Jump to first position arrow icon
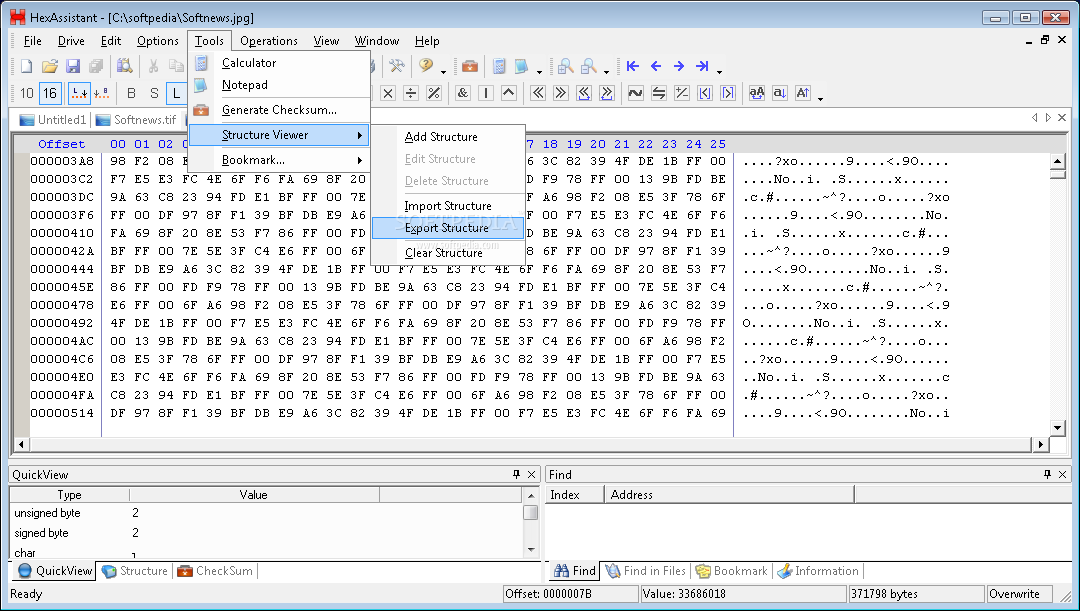The image size is (1080, 611). click(632, 66)
